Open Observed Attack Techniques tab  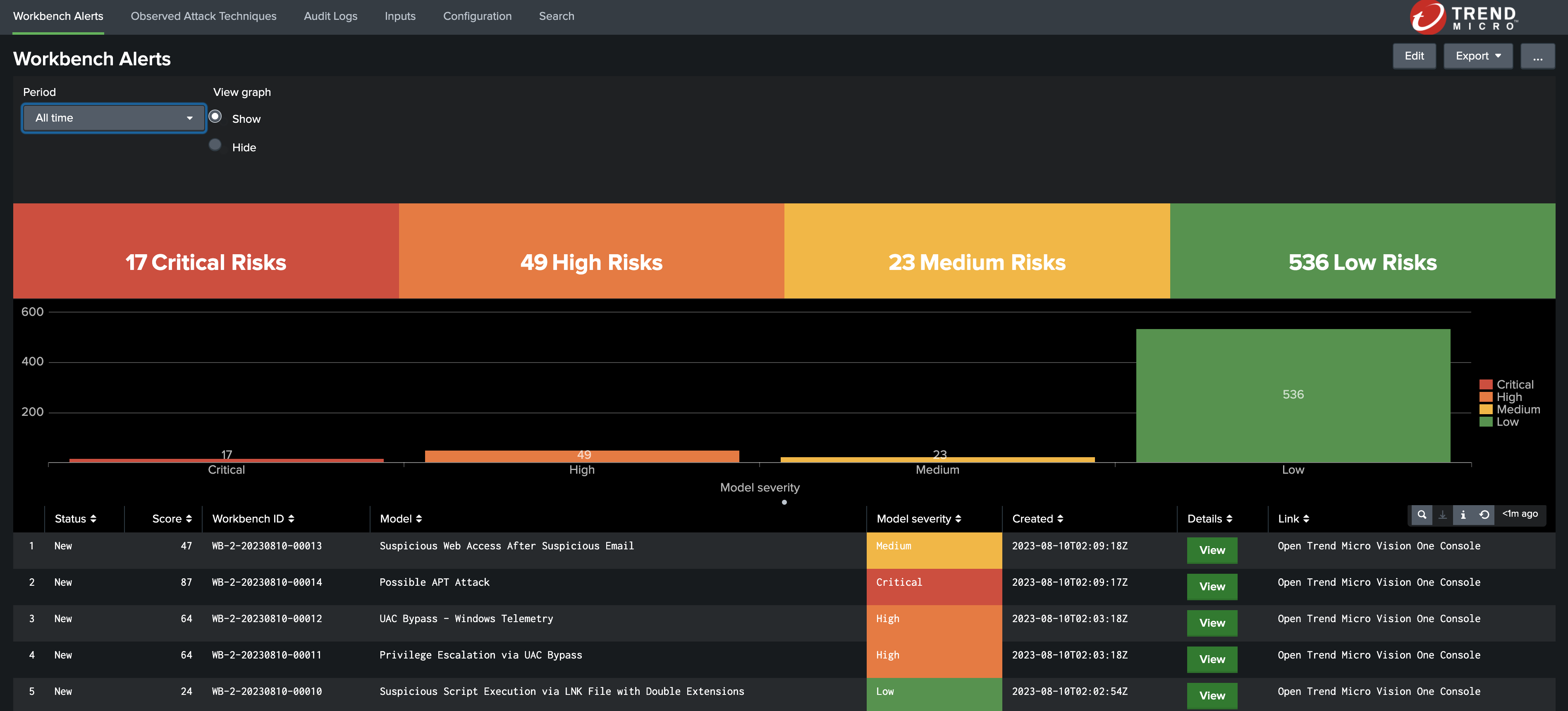(203, 17)
